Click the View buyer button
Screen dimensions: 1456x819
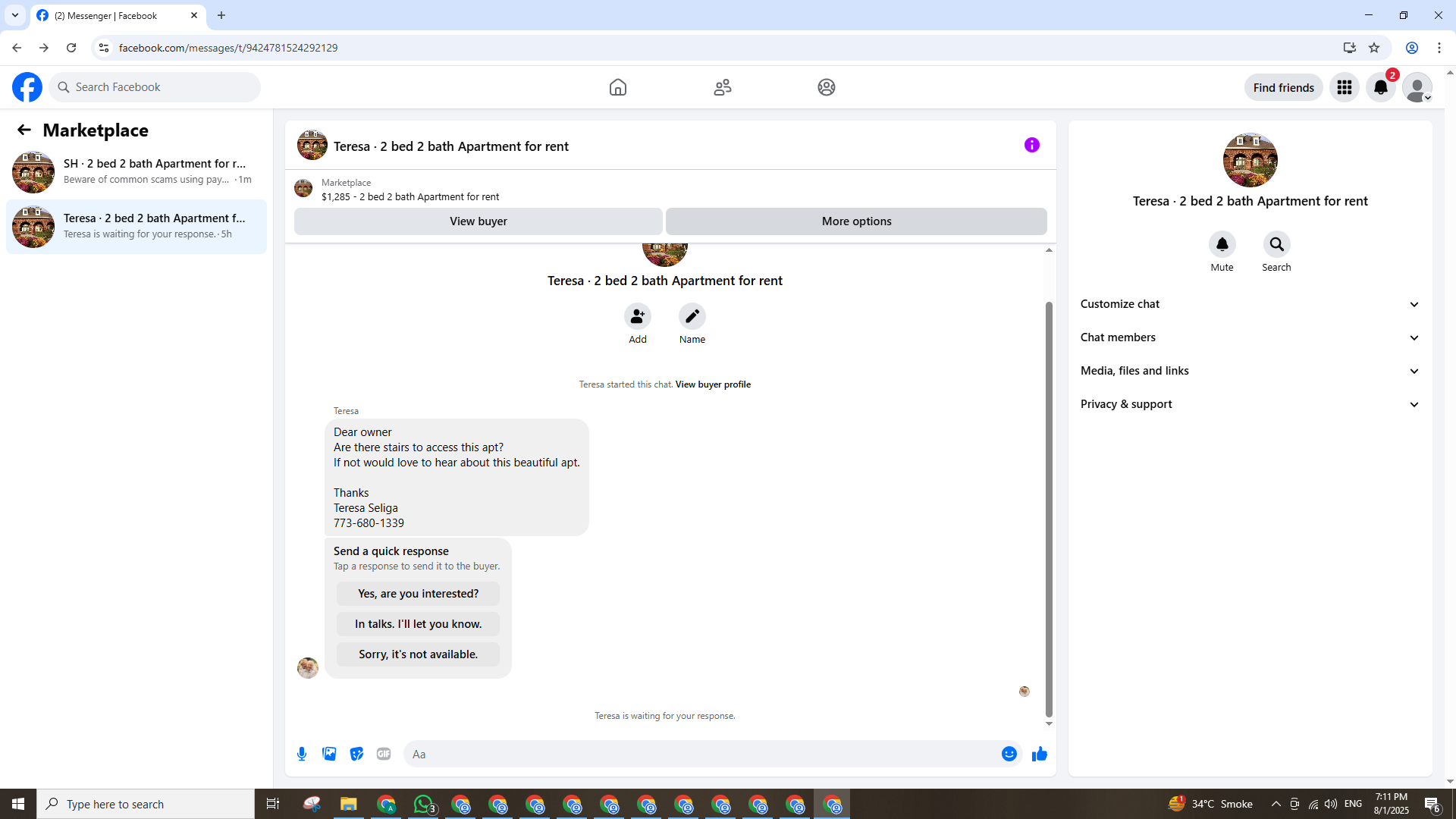478,221
